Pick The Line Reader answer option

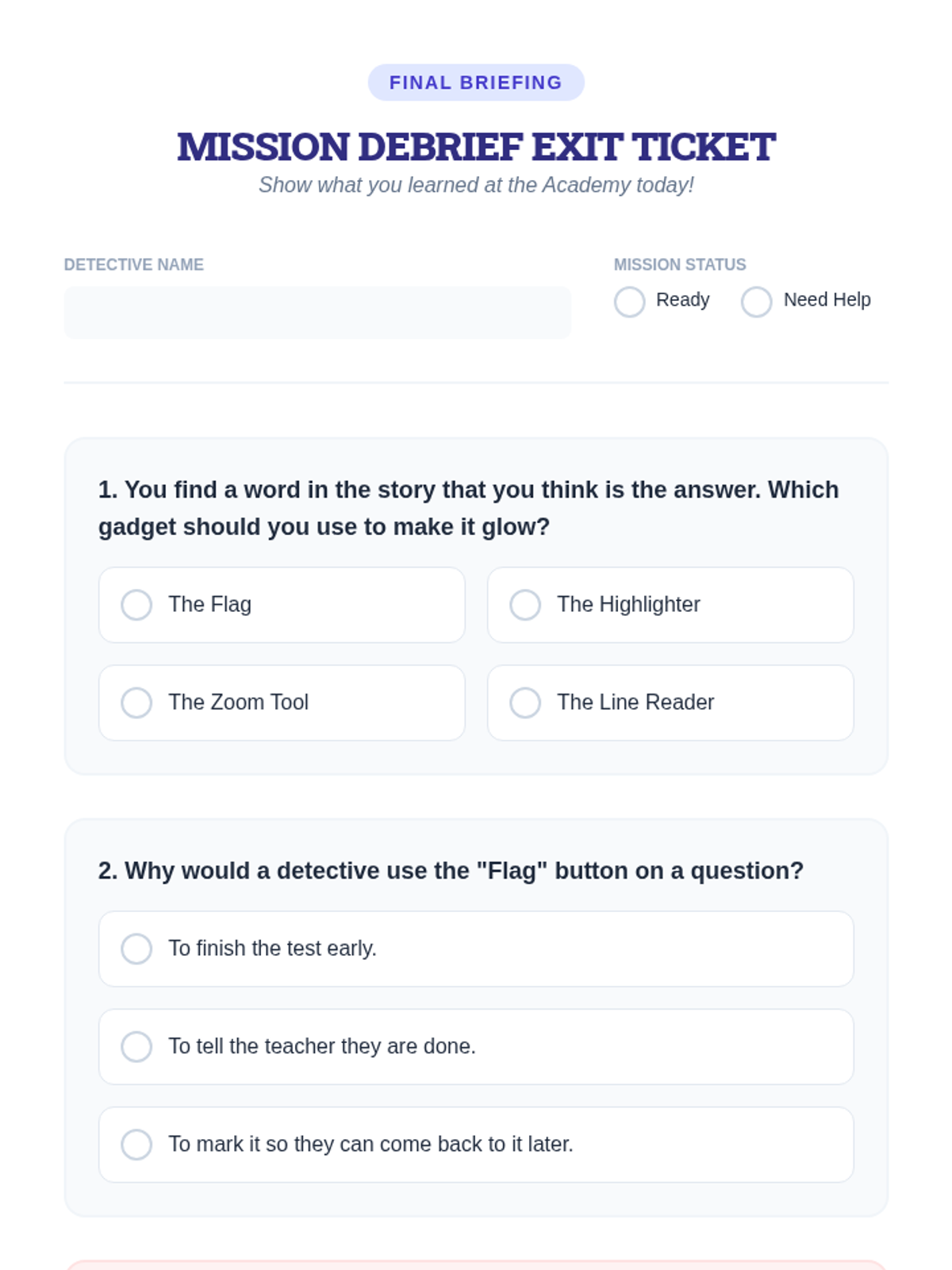525,702
